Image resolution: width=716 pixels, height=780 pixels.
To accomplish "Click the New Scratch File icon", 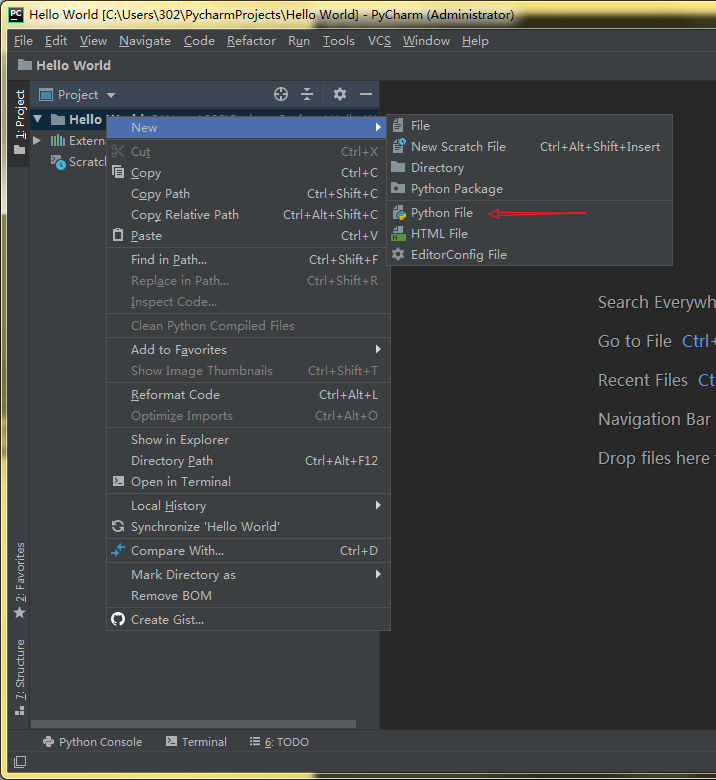I will coord(399,146).
